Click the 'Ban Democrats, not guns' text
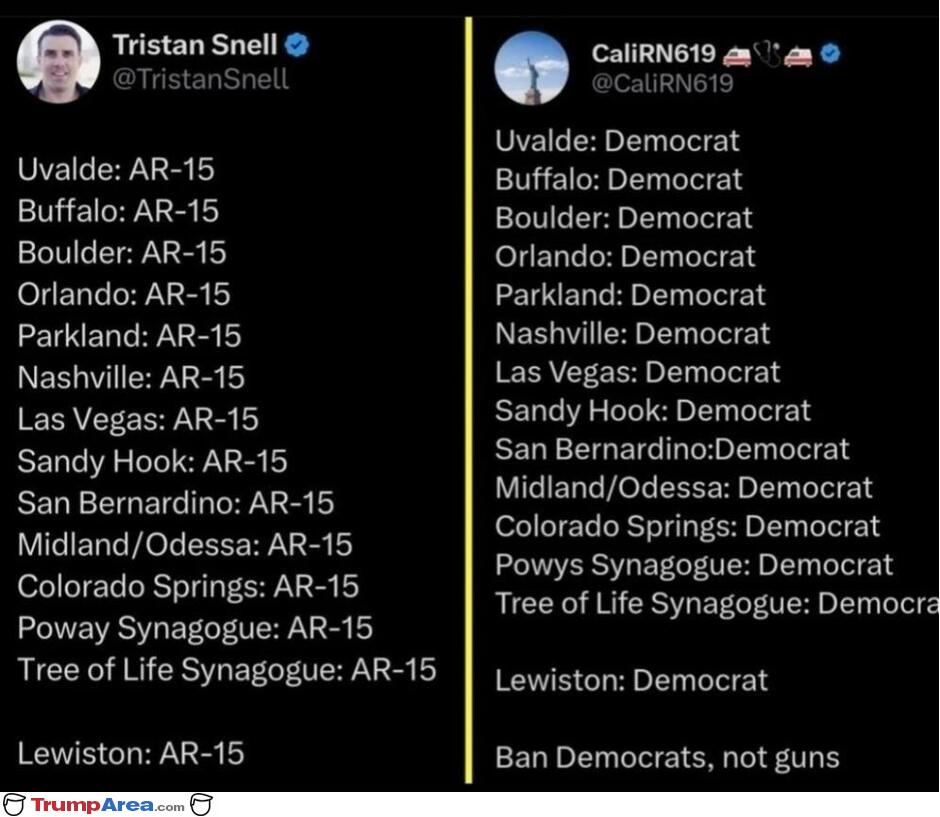940x817 pixels. tap(667, 758)
